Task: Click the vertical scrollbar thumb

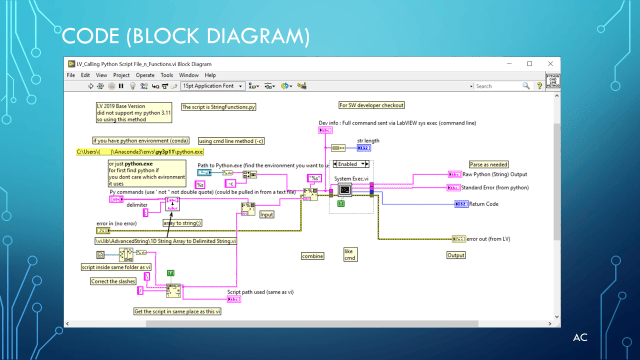Action: pyautogui.click(x=557, y=182)
